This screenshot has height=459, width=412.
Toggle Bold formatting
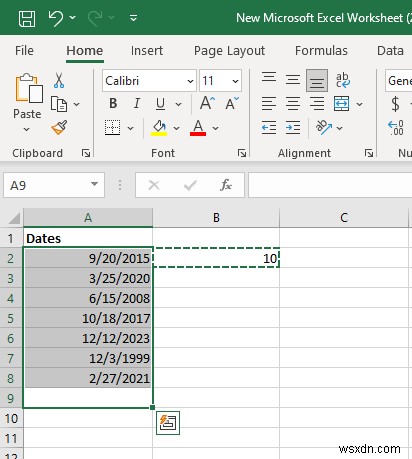tap(113, 104)
